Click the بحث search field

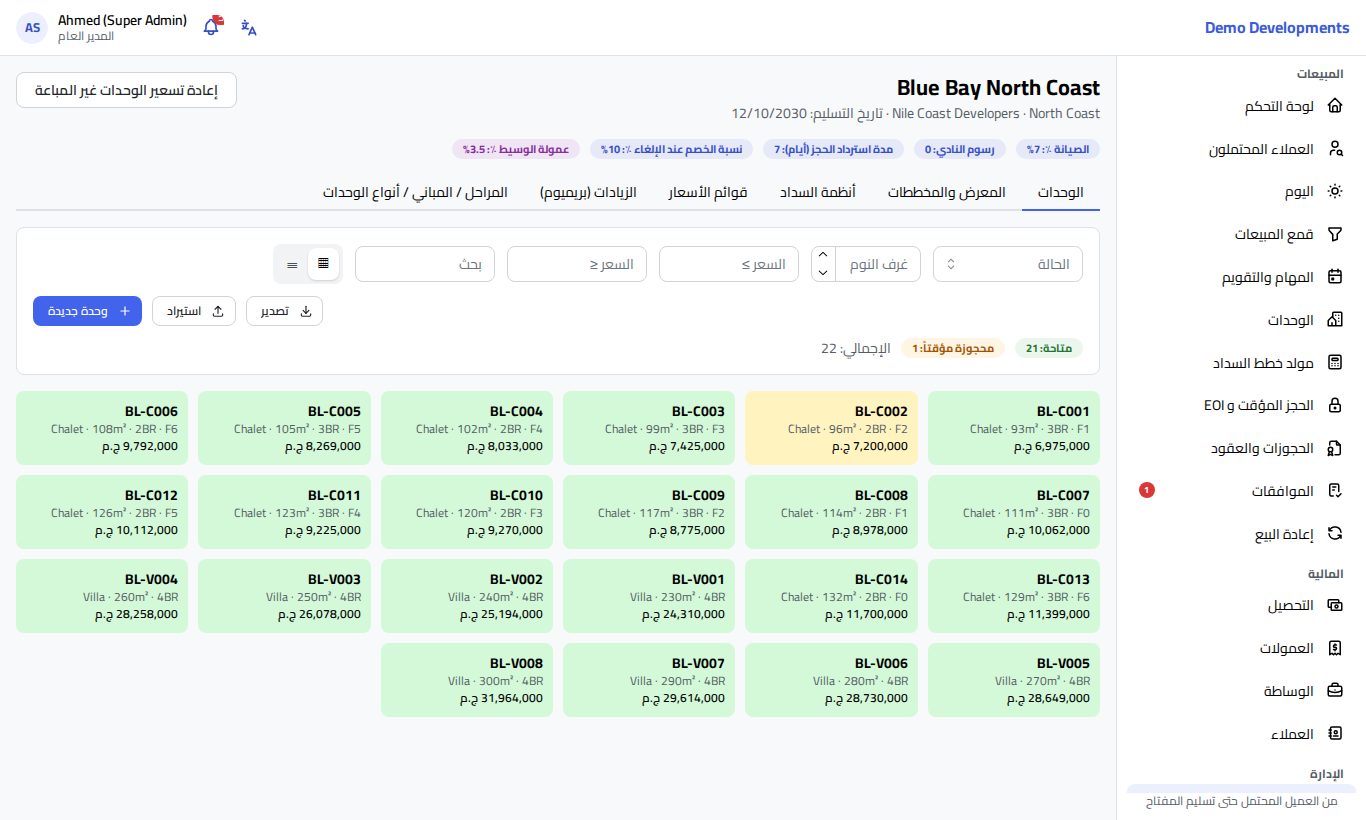pos(425,264)
